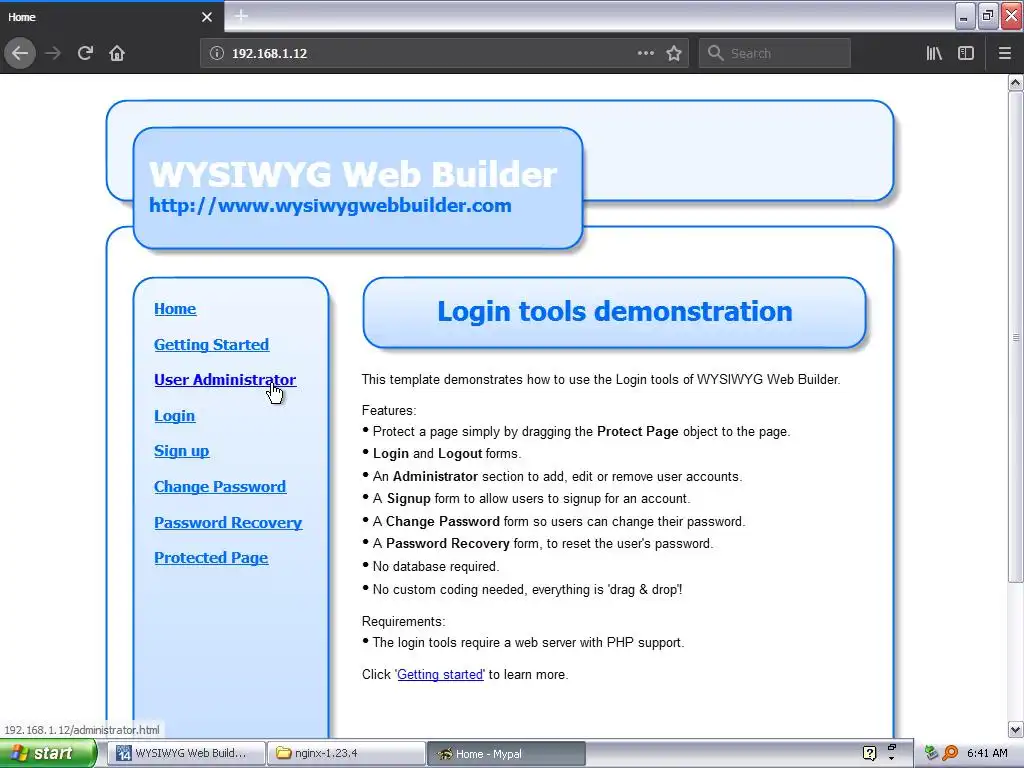Screen dimensions: 1024x768
Task: Open a new tab with plus button
Action: (x=241, y=16)
